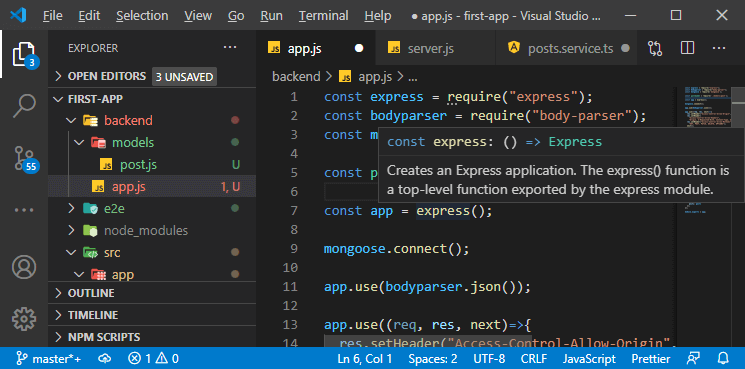Open the Selection menu
The width and height of the screenshot is (745, 369).
pyautogui.click(x=142, y=16)
